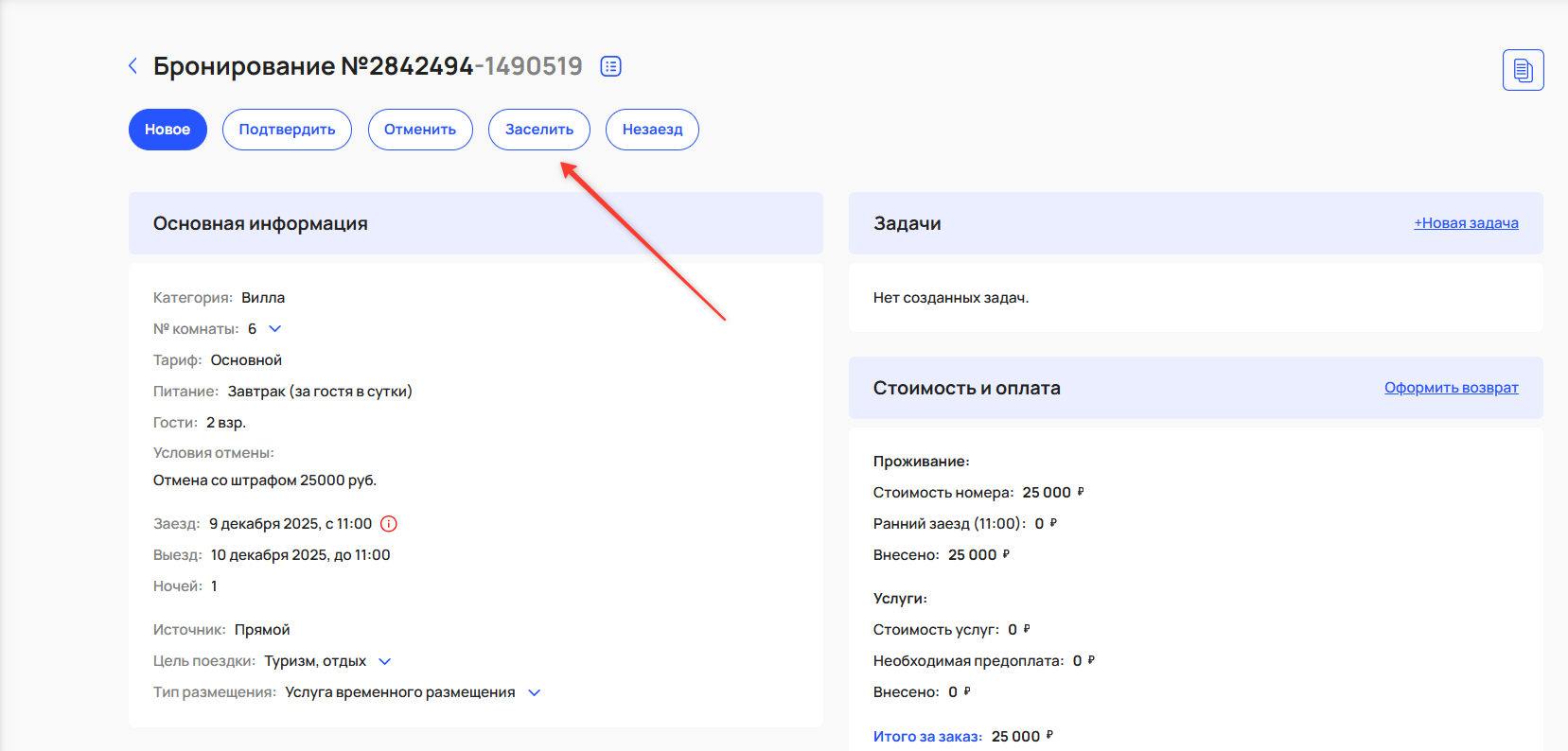The width and height of the screenshot is (1568, 751).
Task: Click the Заселить button
Action: point(538,130)
